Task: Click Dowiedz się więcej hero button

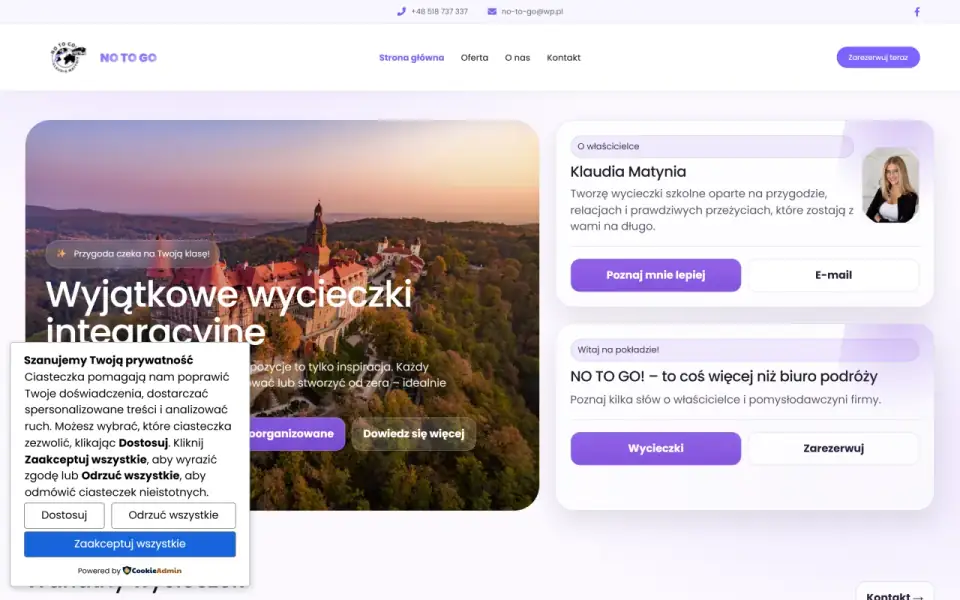Action: pyautogui.click(x=414, y=433)
